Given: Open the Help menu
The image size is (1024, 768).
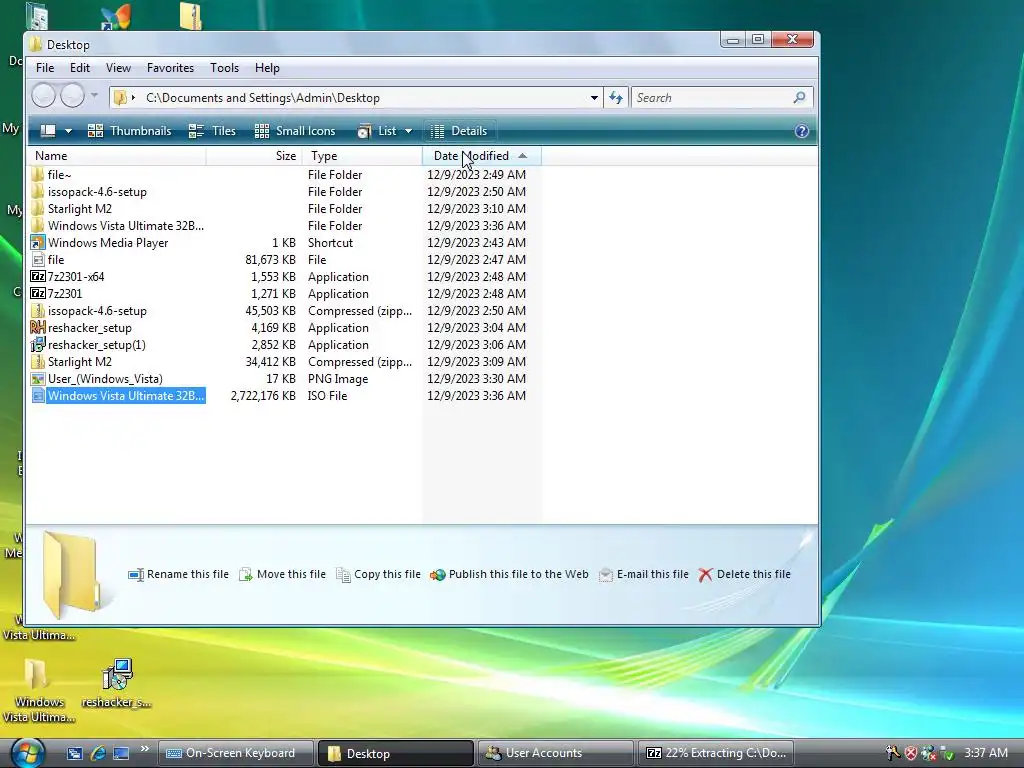Looking at the screenshot, I should click(x=267, y=68).
